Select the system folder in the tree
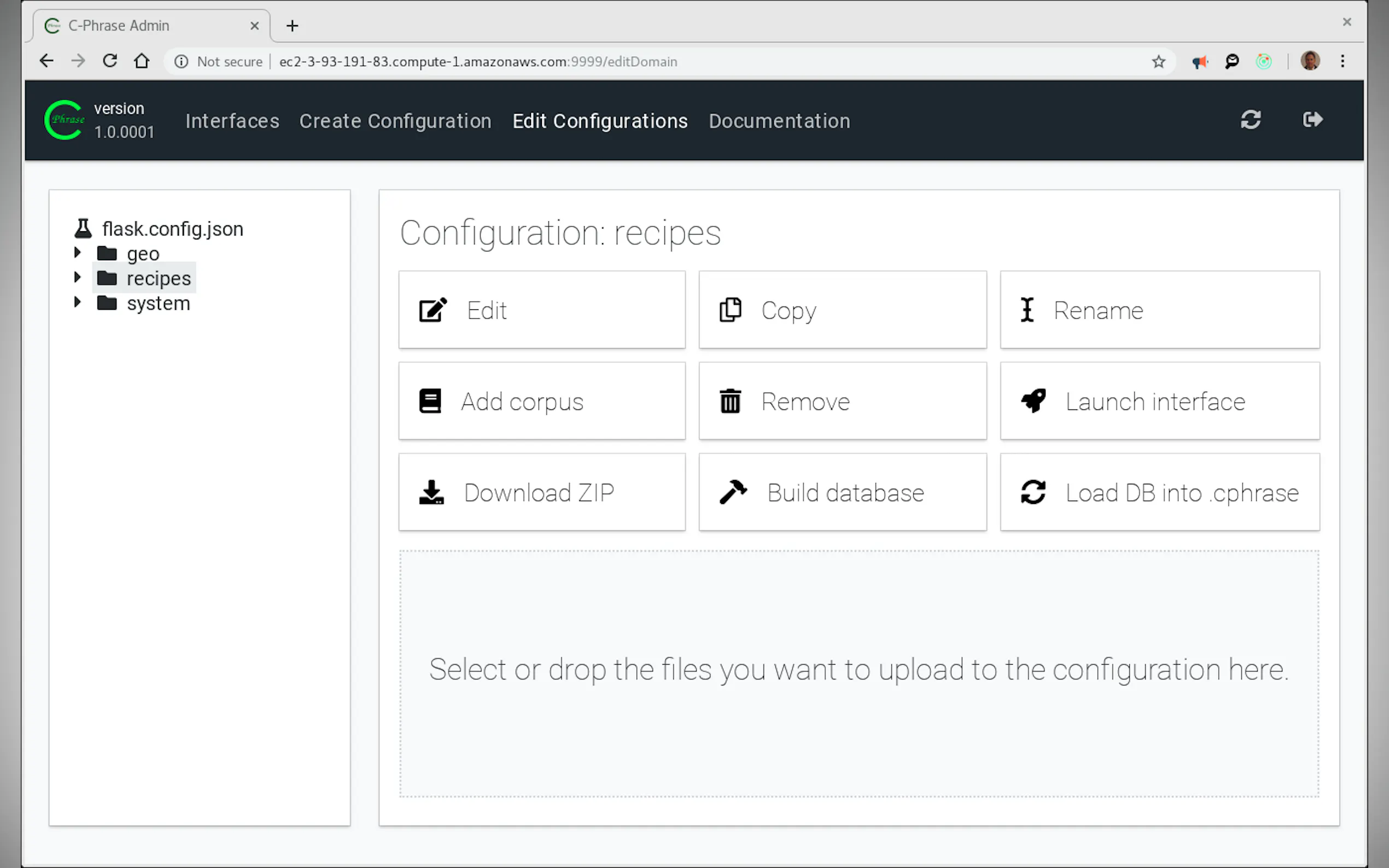Image resolution: width=1389 pixels, height=868 pixels. coord(158,303)
